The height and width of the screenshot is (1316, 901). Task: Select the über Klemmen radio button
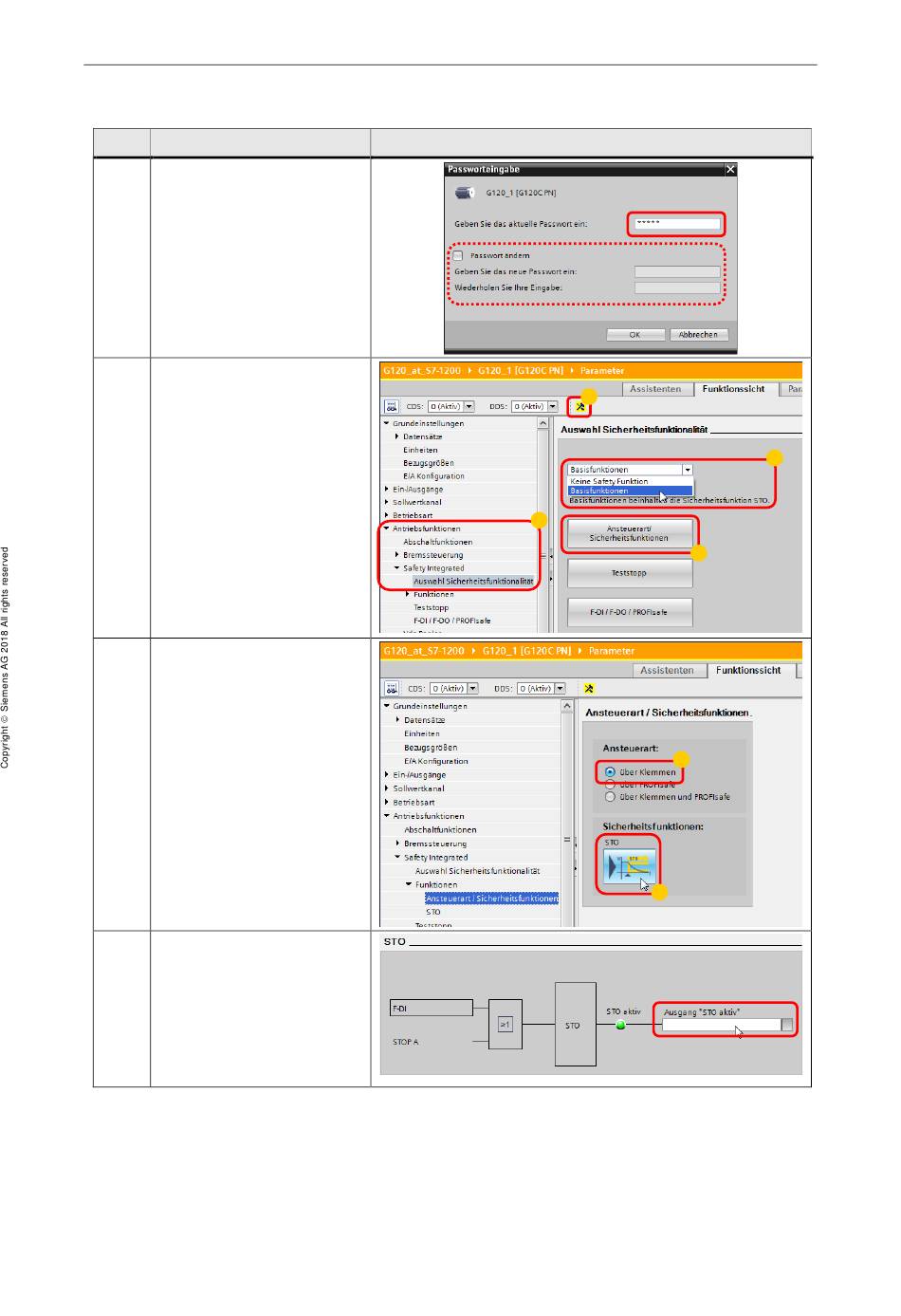(610, 772)
